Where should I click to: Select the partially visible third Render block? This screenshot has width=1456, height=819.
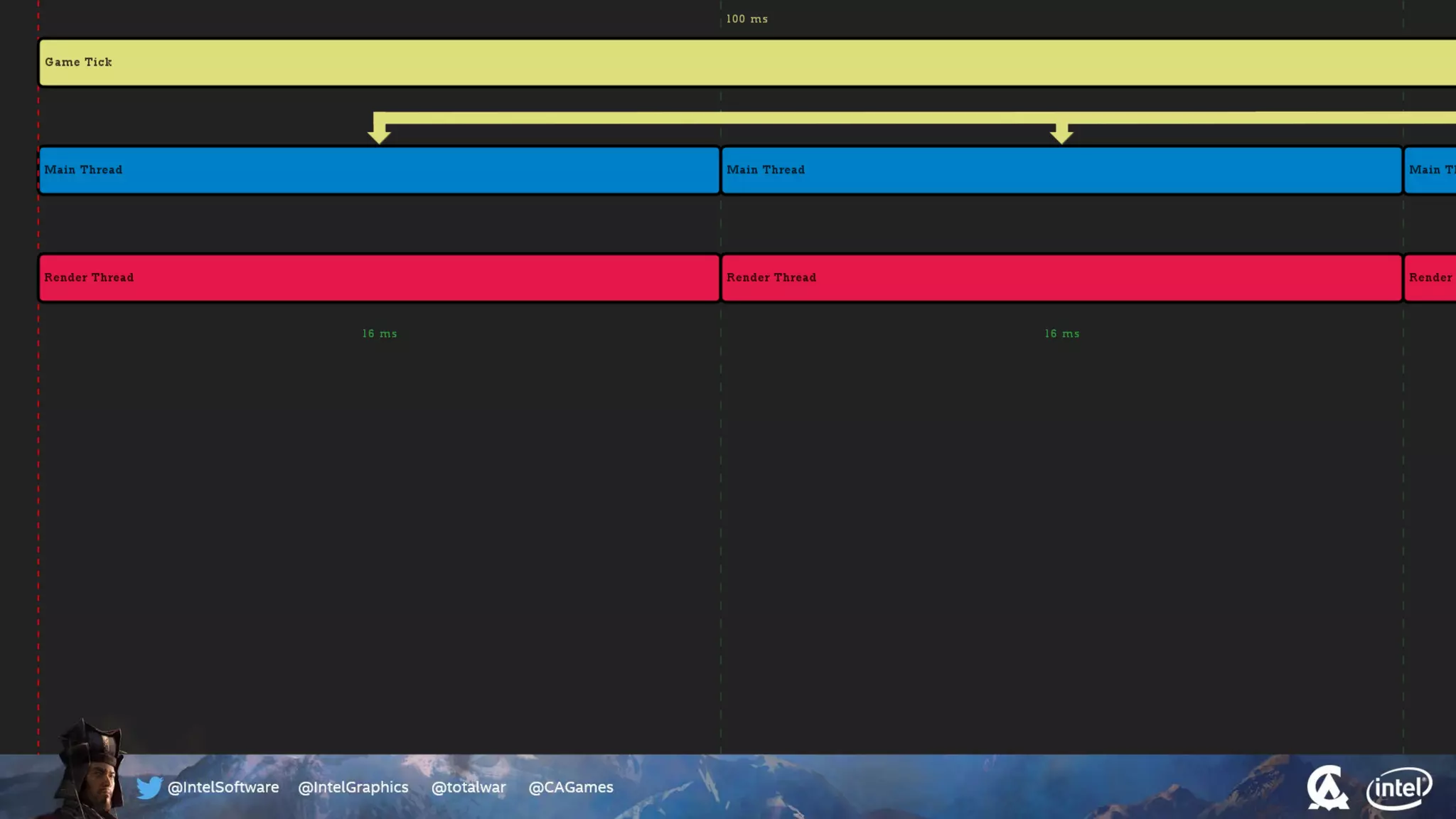(x=1430, y=278)
